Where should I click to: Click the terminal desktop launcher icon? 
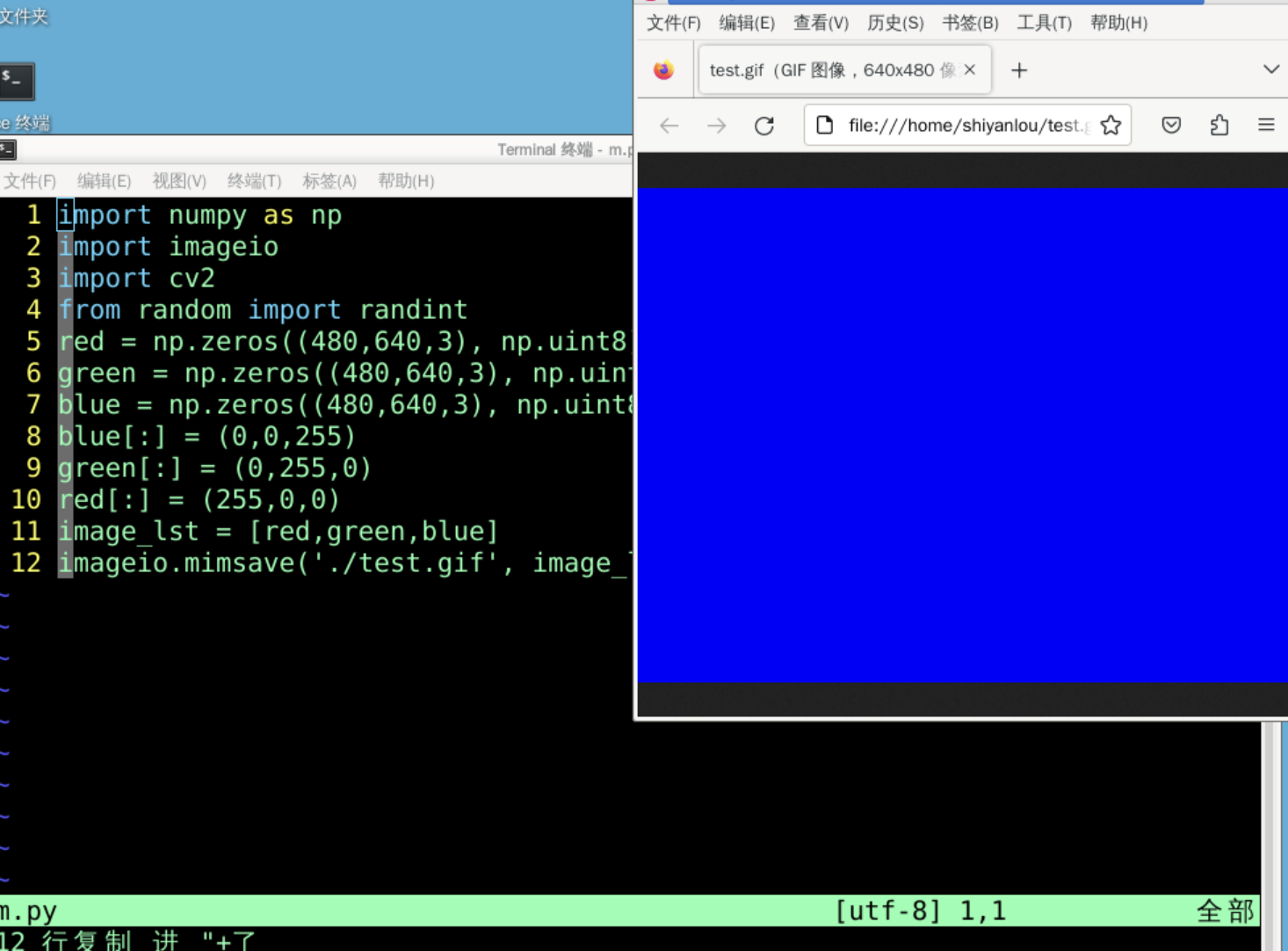[x=16, y=81]
